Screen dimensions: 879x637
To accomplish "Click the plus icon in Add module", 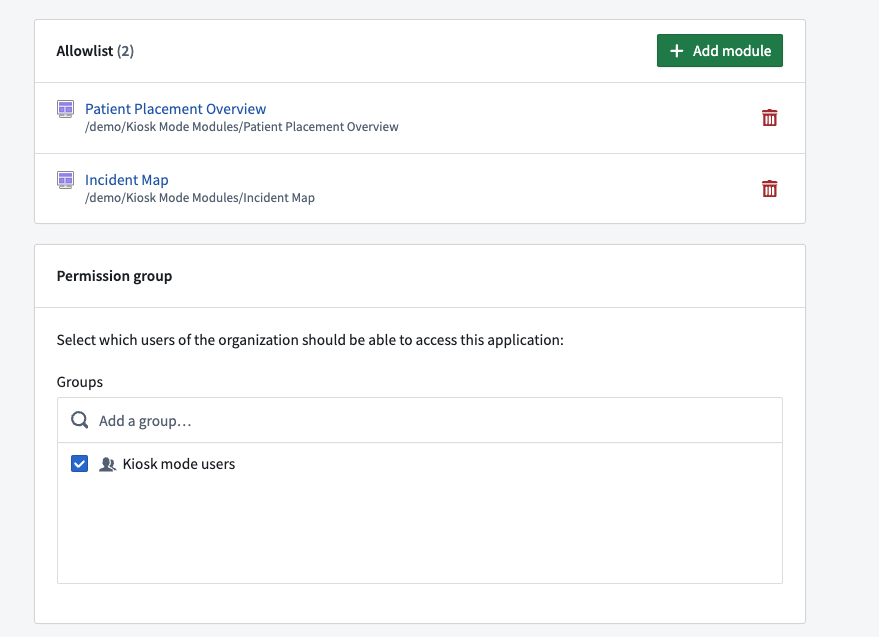I will click(x=677, y=50).
